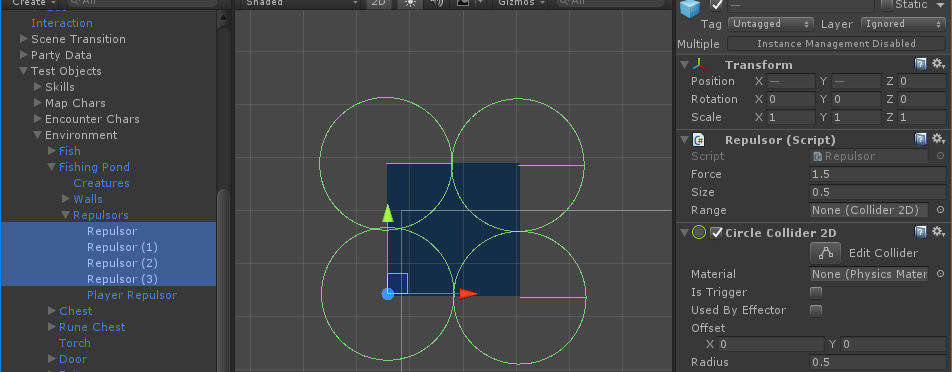Screen dimensions: 952x372
Task: Open Transform component help book icon
Action: click(921, 64)
